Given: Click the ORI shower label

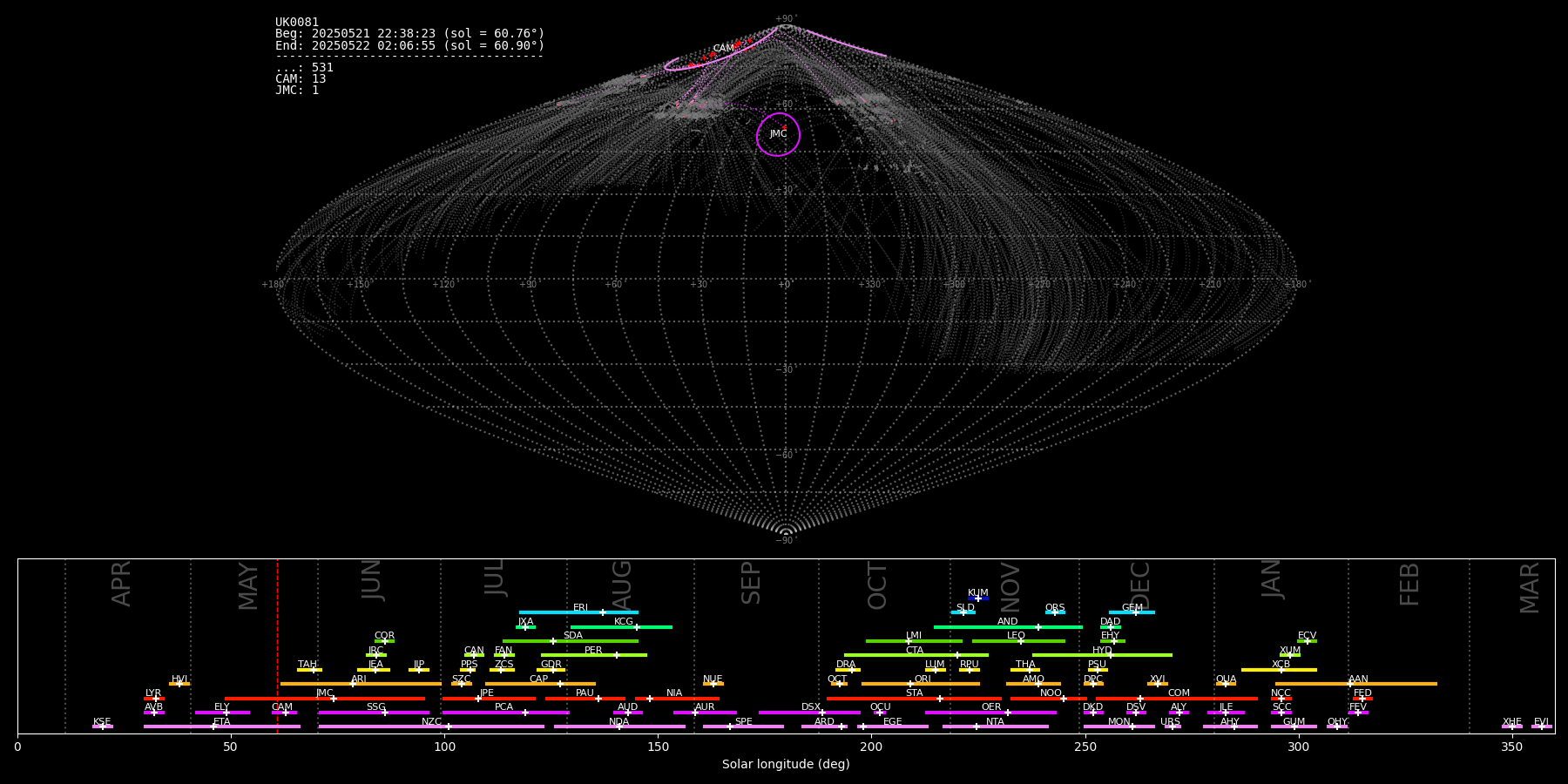Looking at the screenshot, I should pyautogui.click(x=923, y=679).
